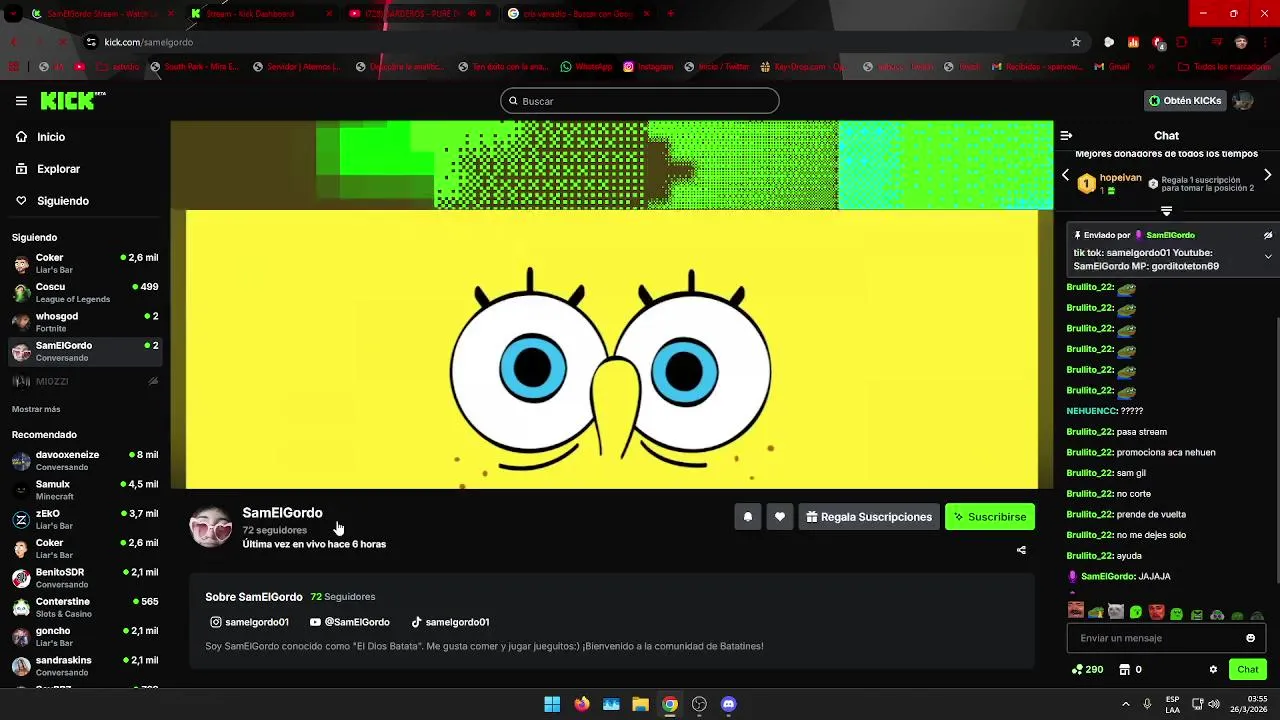Toggle the notification bell for SamElGordo
Viewport: 1280px width, 720px height.
[747, 517]
